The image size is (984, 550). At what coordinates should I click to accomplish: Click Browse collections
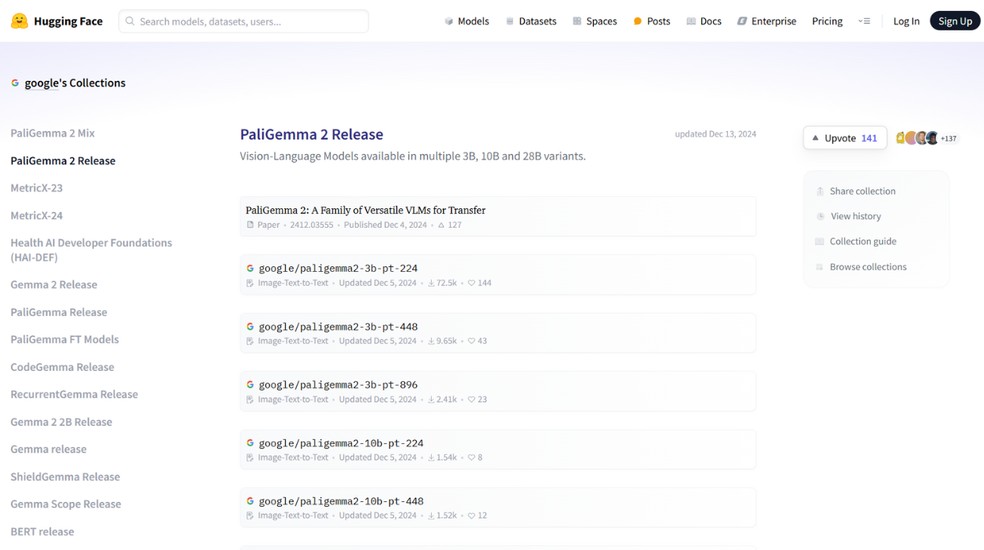(x=861, y=267)
